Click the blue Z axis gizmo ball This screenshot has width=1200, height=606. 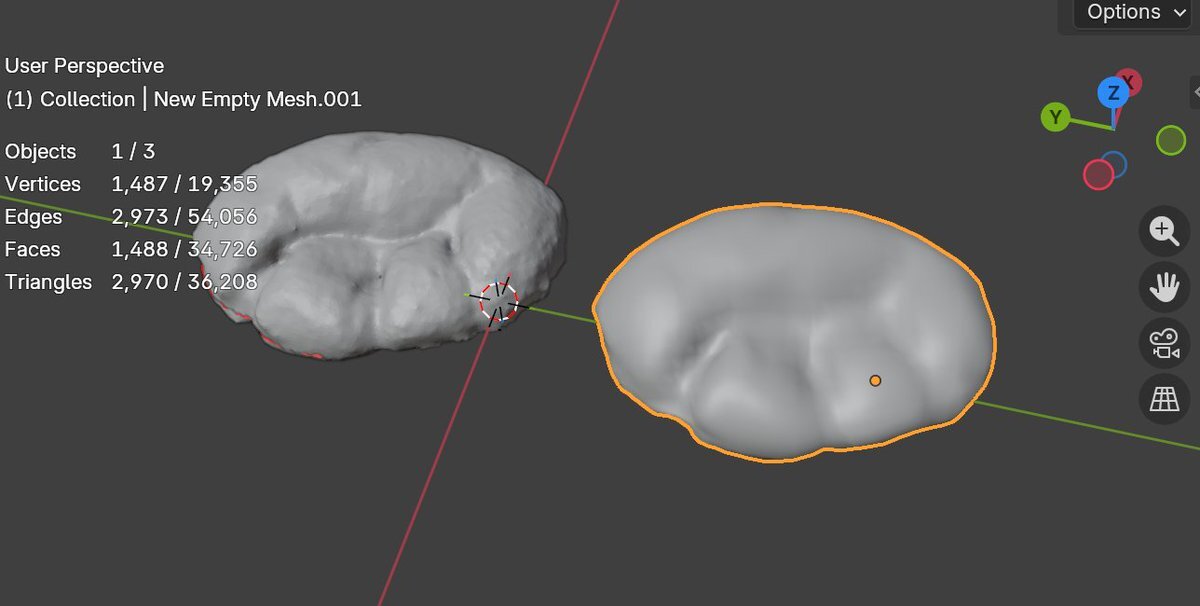tap(1112, 93)
